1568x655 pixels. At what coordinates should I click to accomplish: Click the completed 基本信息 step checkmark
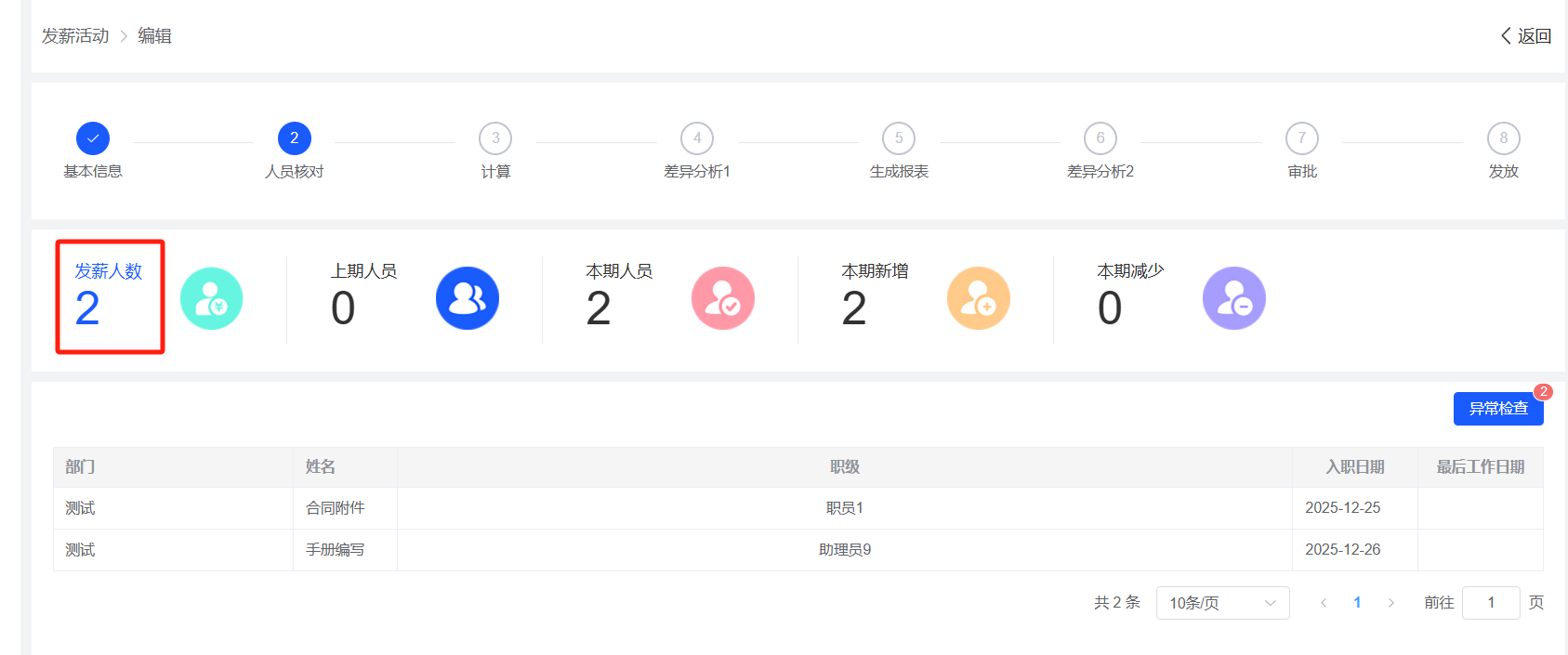pyautogui.click(x=93, y=138)
